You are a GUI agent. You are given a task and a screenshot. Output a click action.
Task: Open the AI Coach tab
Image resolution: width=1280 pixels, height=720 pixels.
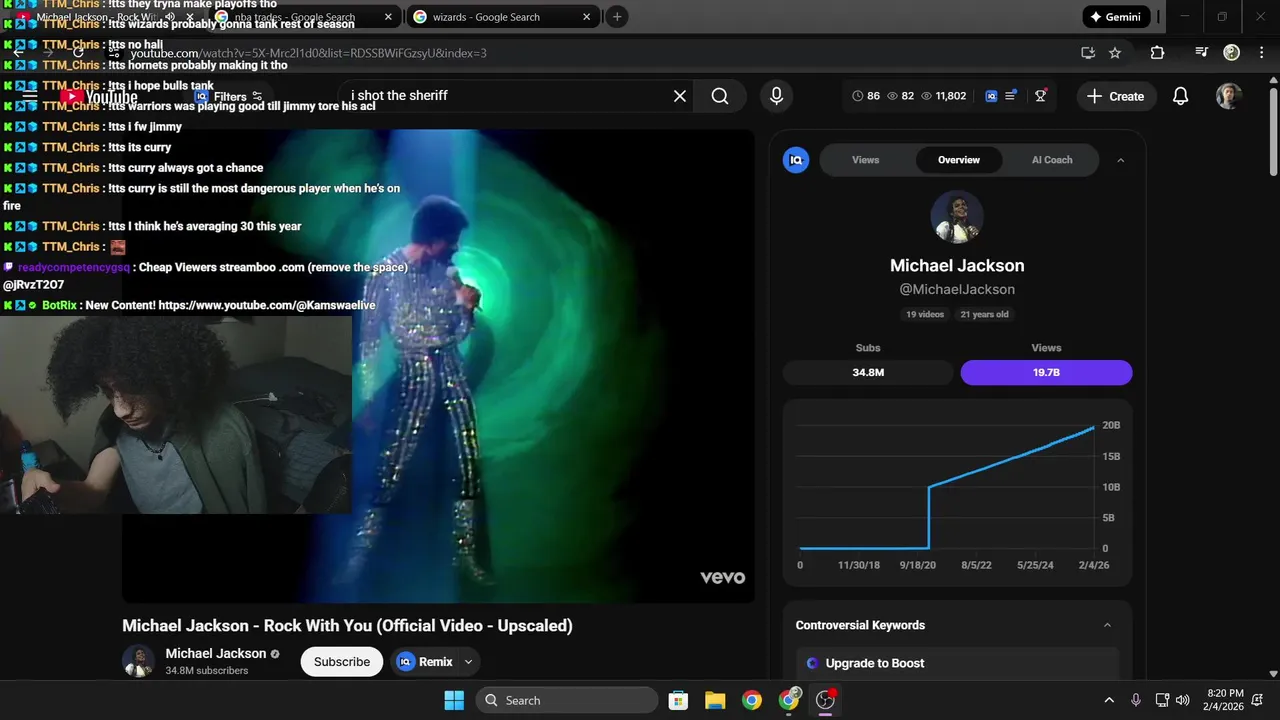pos(1052,160)
